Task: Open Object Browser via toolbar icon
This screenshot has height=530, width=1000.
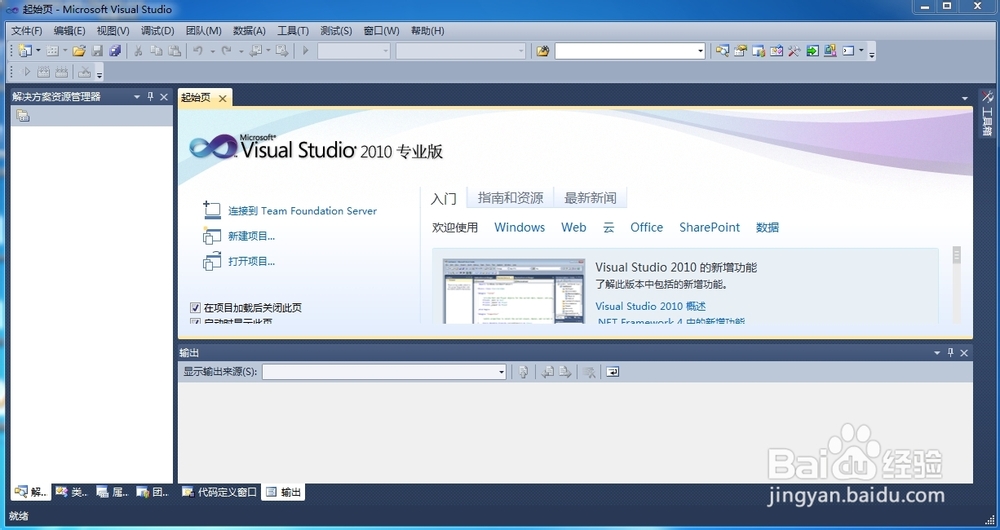Action: click(776, 50)
